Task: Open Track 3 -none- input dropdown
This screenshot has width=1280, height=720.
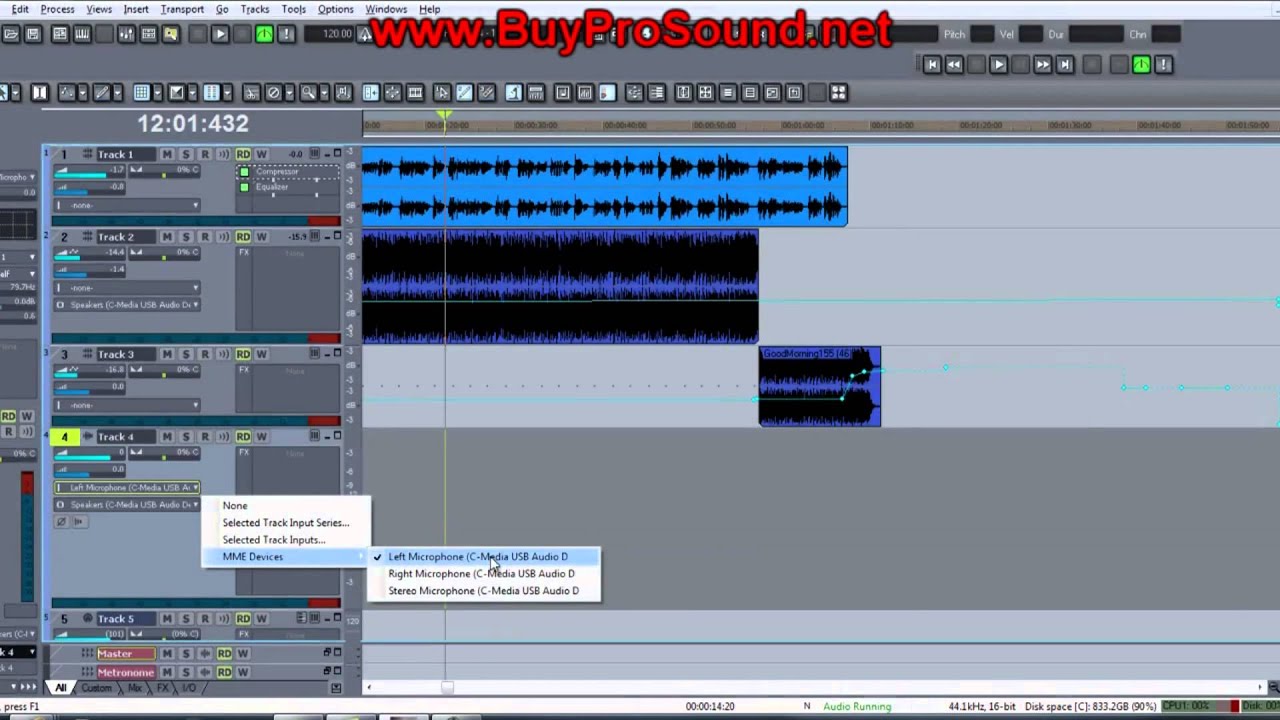Action: click(127, 405)
